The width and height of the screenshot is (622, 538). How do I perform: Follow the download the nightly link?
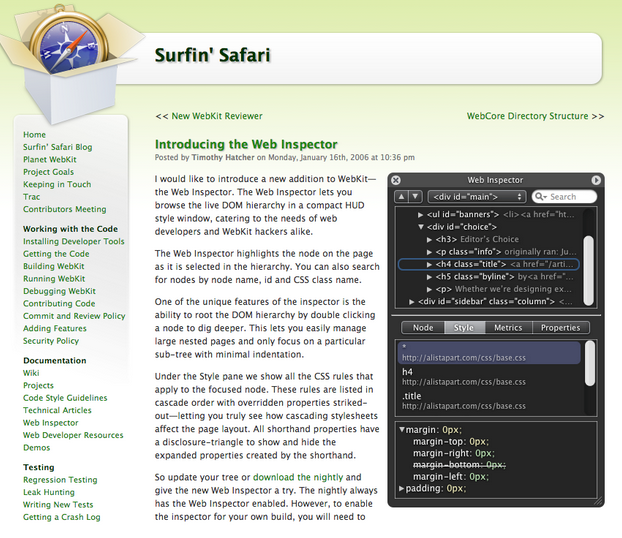tap(298, 477)
